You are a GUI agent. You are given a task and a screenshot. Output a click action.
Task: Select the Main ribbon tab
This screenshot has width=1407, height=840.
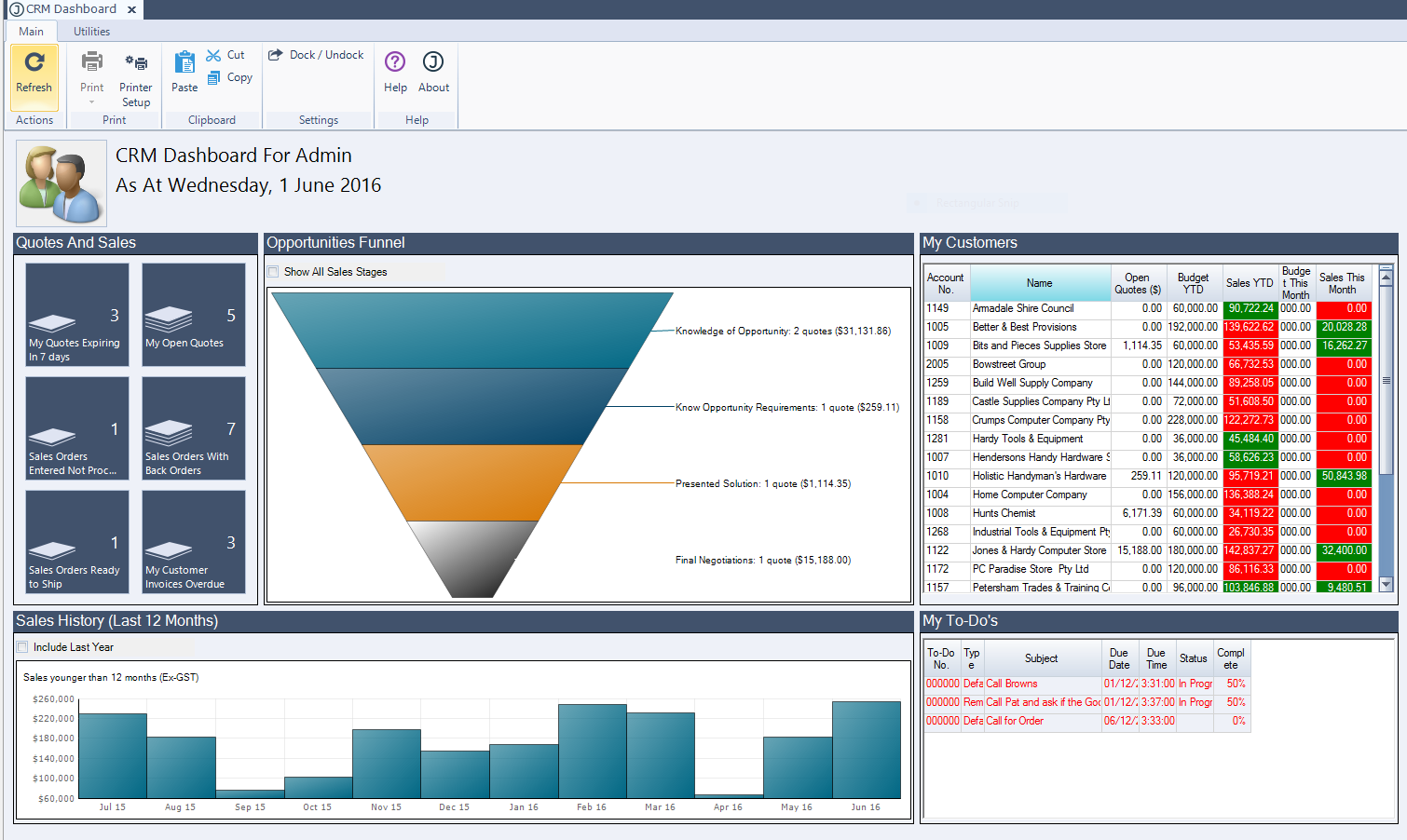(31, 32)
